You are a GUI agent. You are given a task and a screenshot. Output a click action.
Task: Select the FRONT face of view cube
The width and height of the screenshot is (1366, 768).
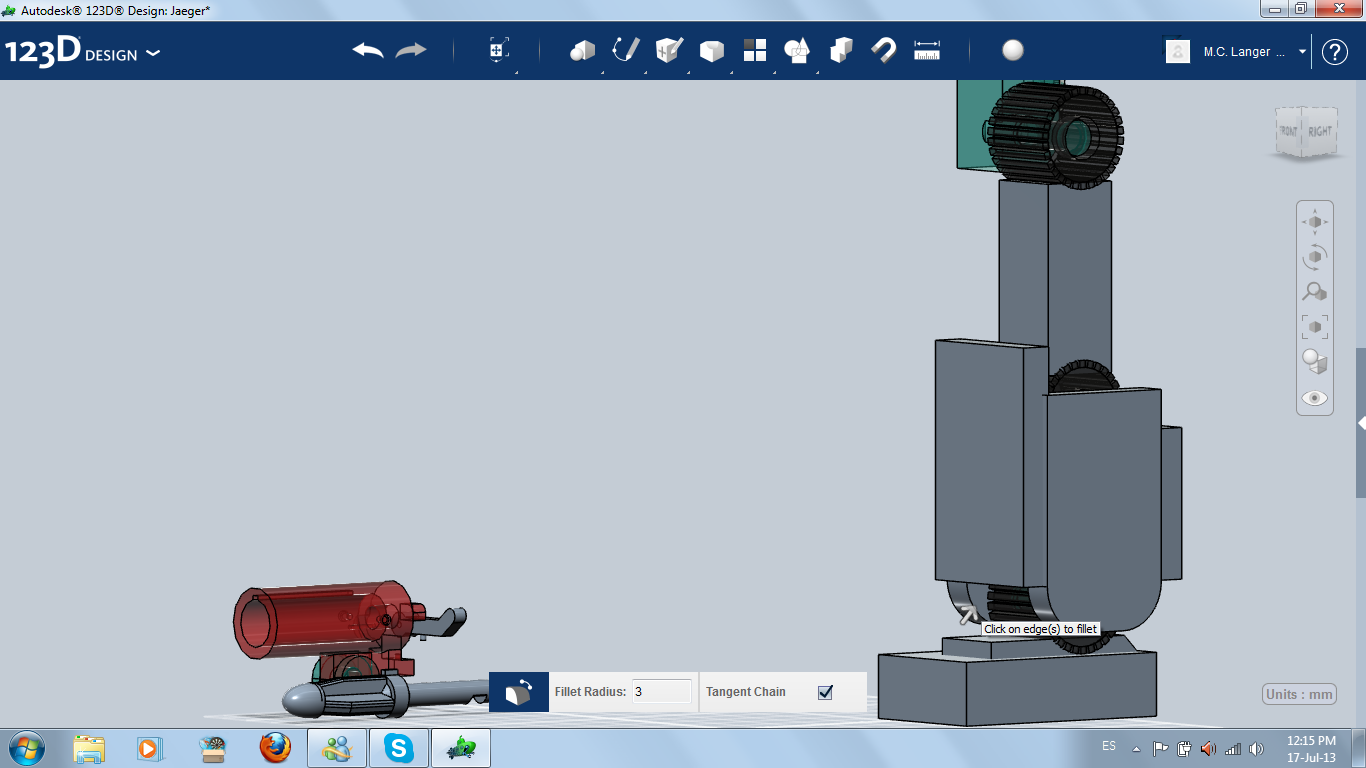click(1288, 131)
